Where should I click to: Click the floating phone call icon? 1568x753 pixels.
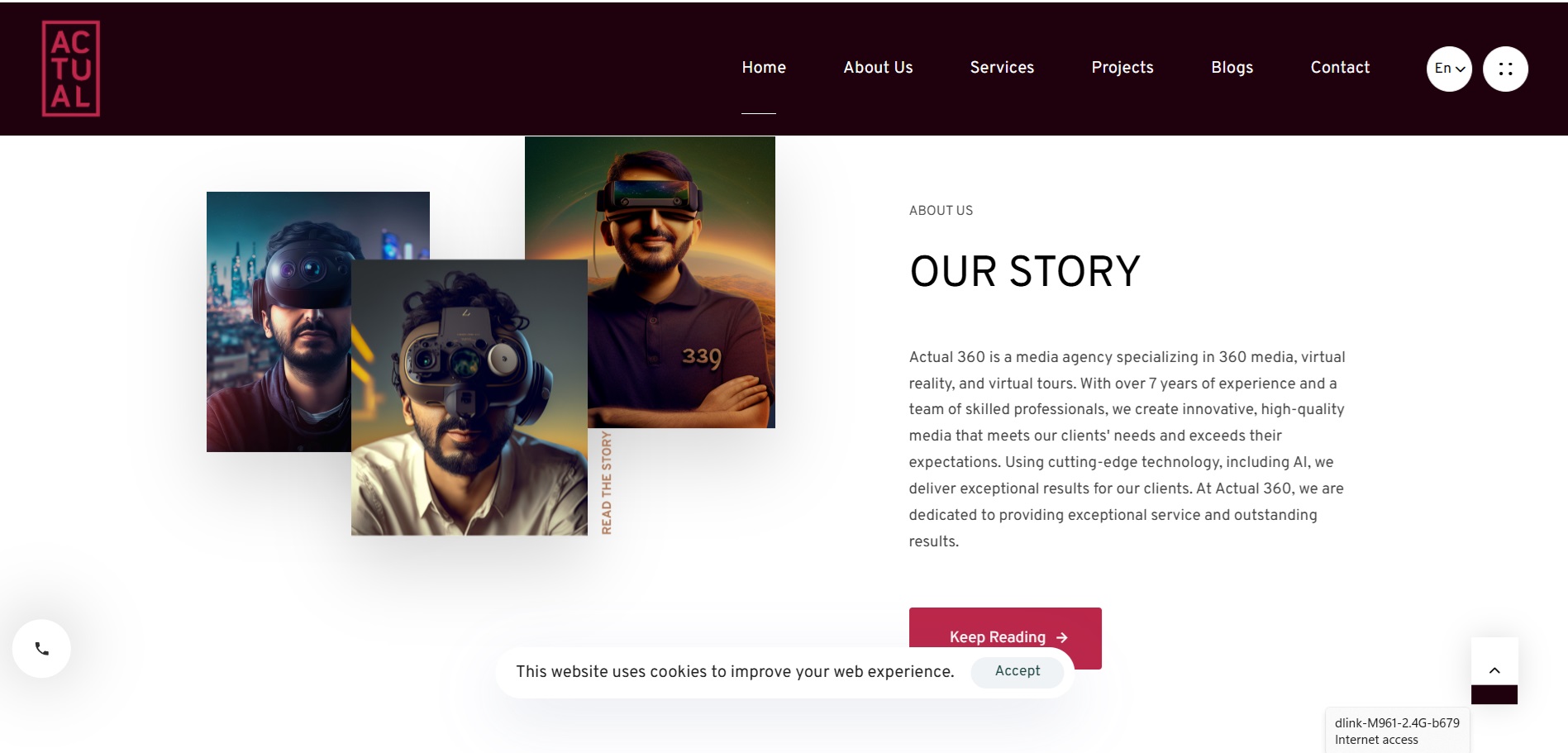click(x=41, y=649)
